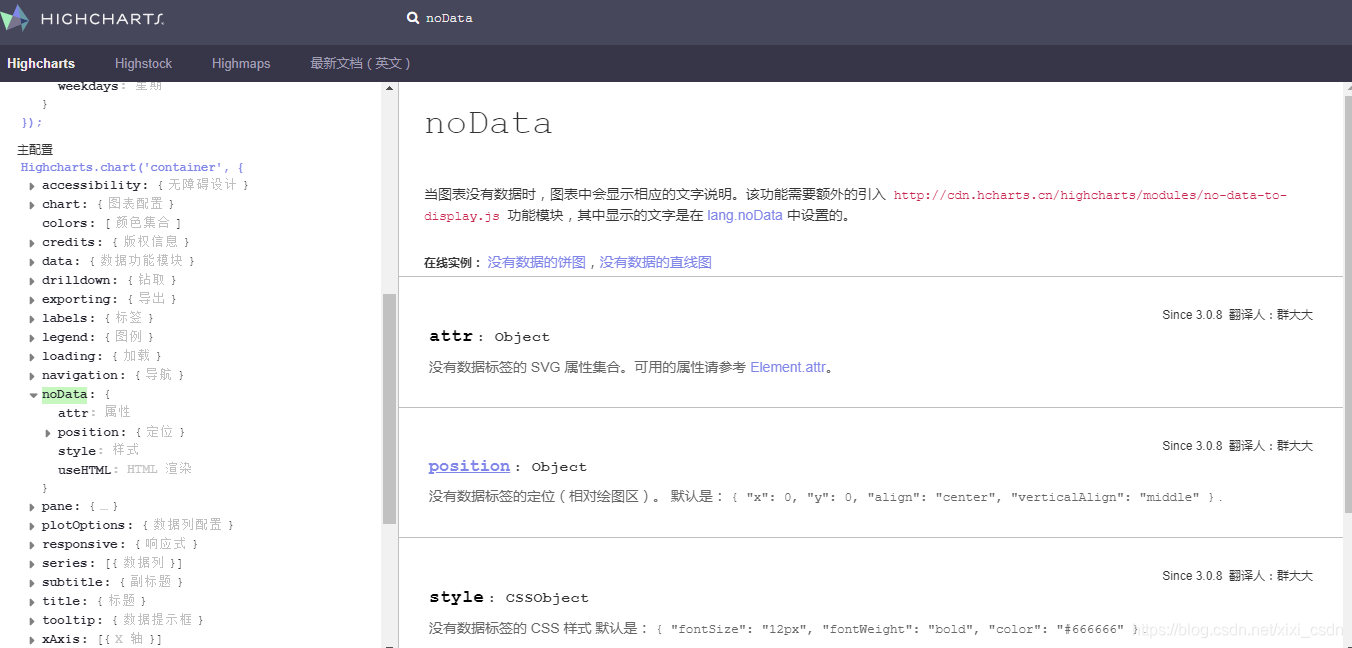Select plotOptions in the options tree

(85, 525)
